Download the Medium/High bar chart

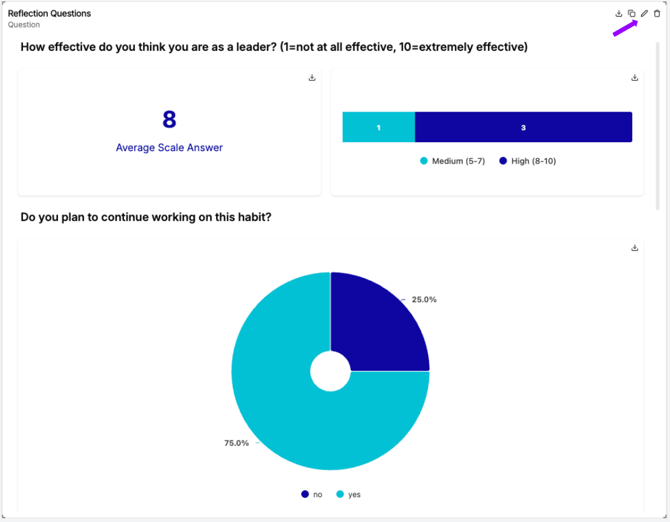tap(635, 78)
